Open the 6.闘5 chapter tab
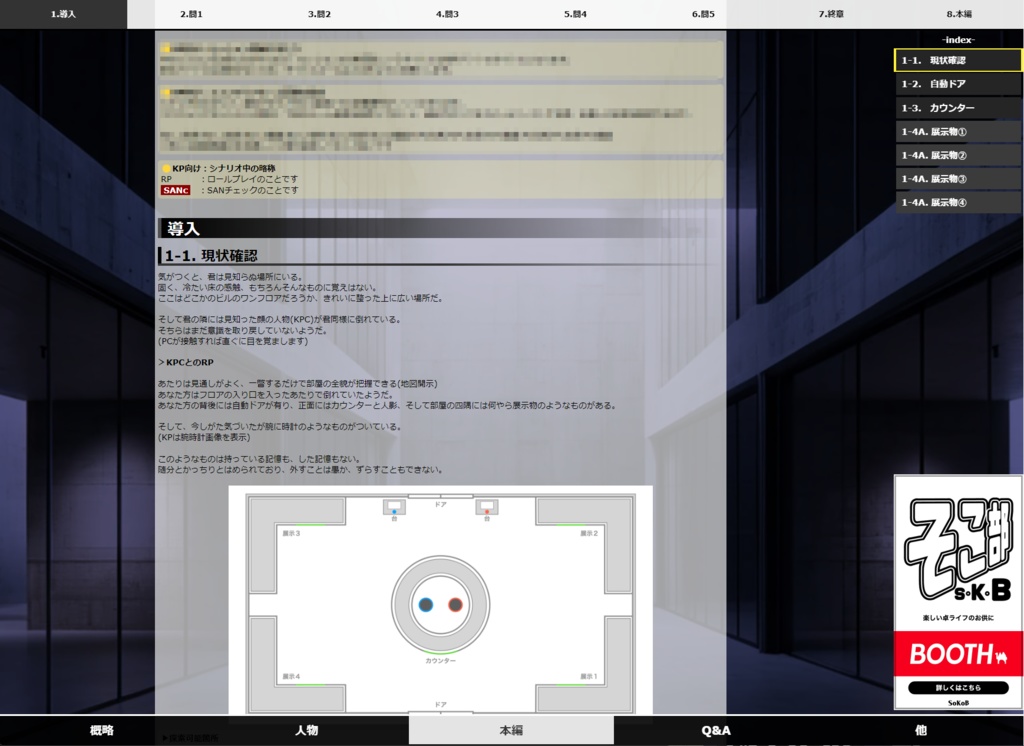This screenshot has width=1024, height=746. 703,14
